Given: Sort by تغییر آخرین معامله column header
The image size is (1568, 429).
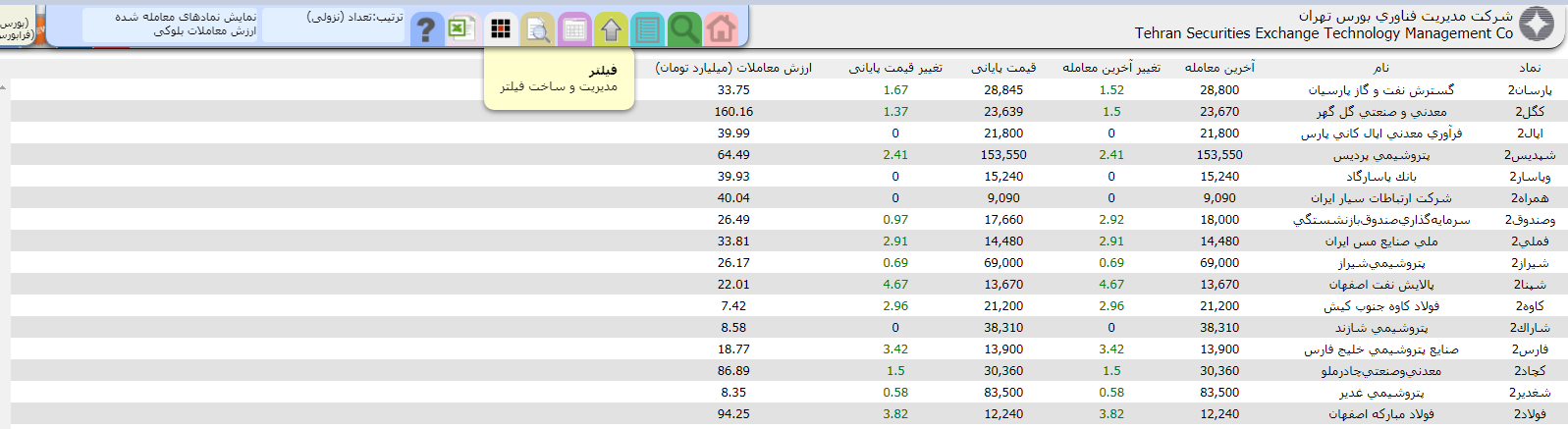Looking at the screenshot, I should [1111, 68].
